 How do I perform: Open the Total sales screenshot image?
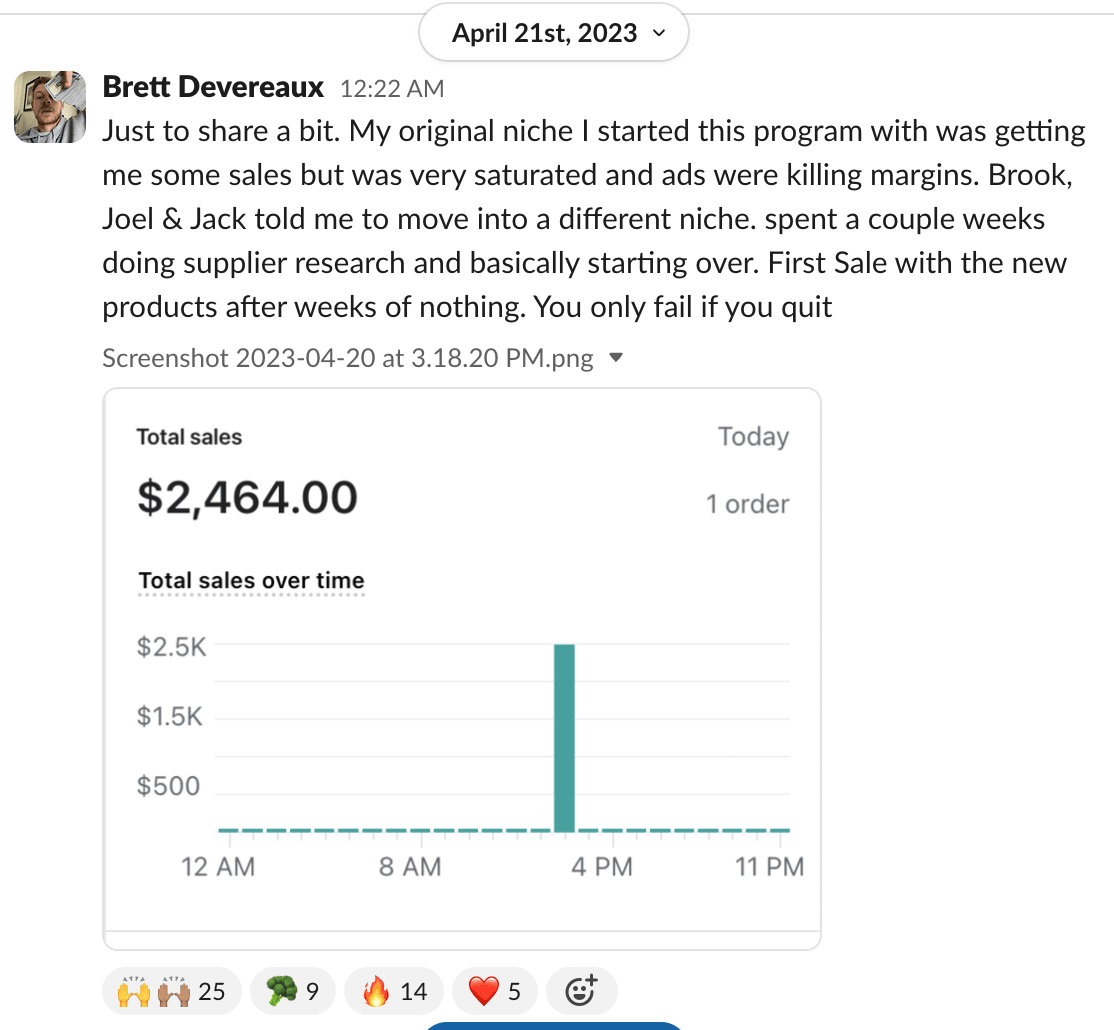pos(461,667)
